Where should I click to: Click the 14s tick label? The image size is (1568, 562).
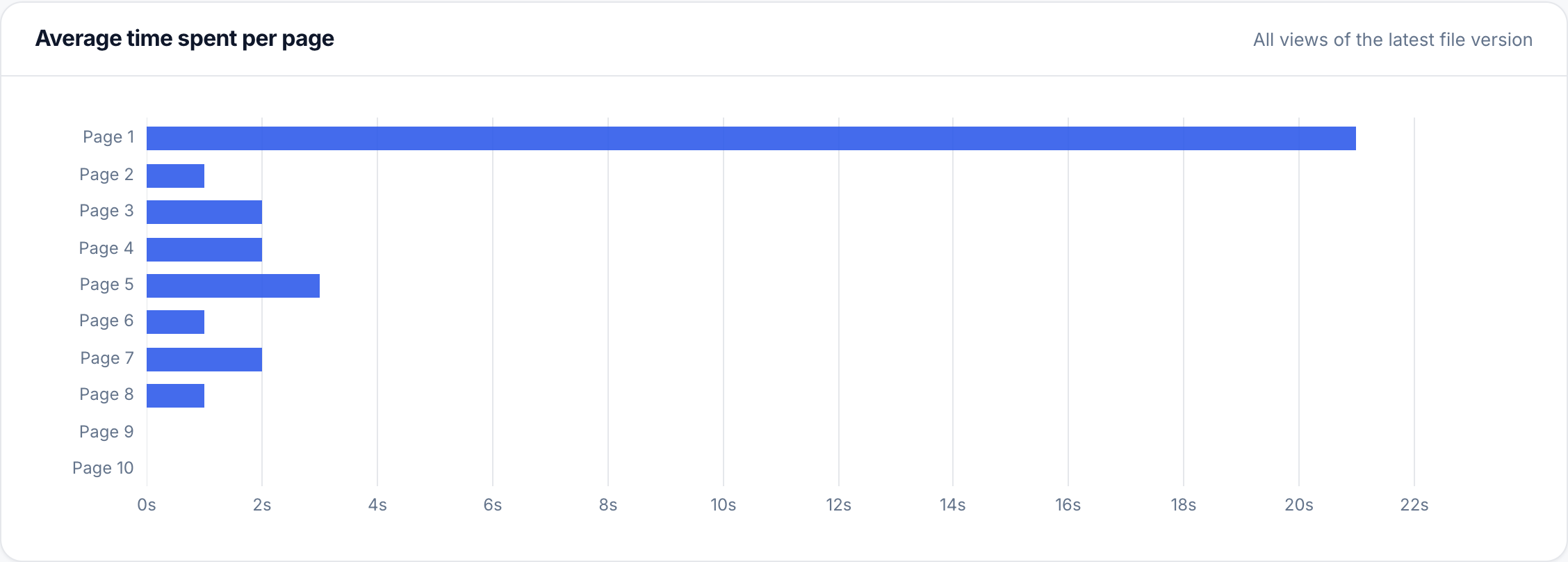(x=953, y=505)
